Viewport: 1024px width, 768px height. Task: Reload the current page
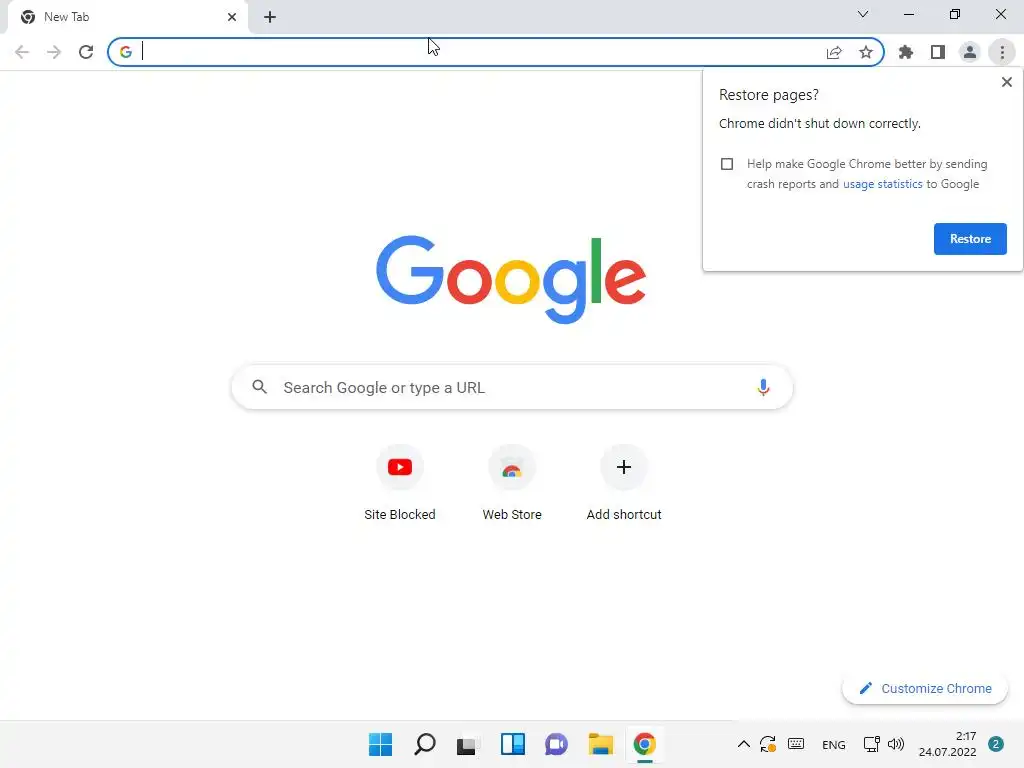pyautogui.click(x=86, y=52)
